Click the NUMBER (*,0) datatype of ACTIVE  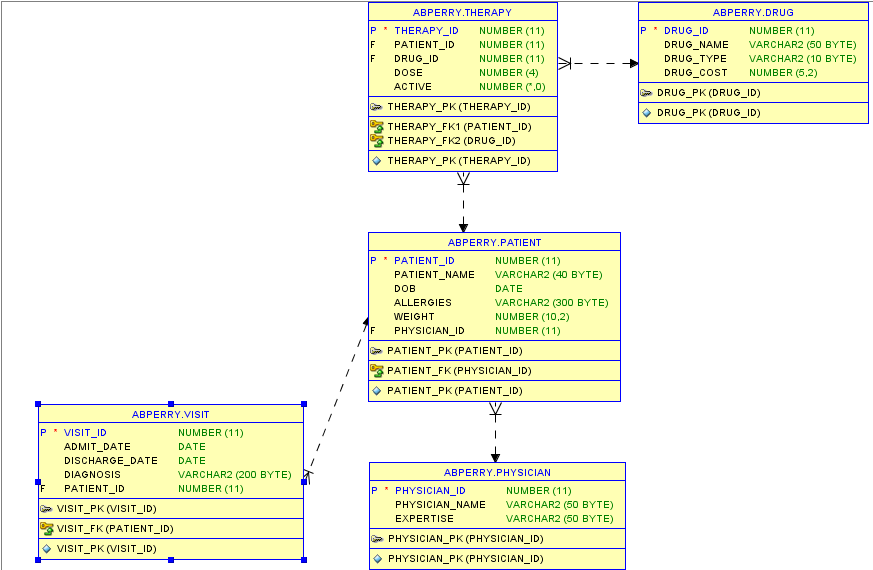click(x=512, y=87)
